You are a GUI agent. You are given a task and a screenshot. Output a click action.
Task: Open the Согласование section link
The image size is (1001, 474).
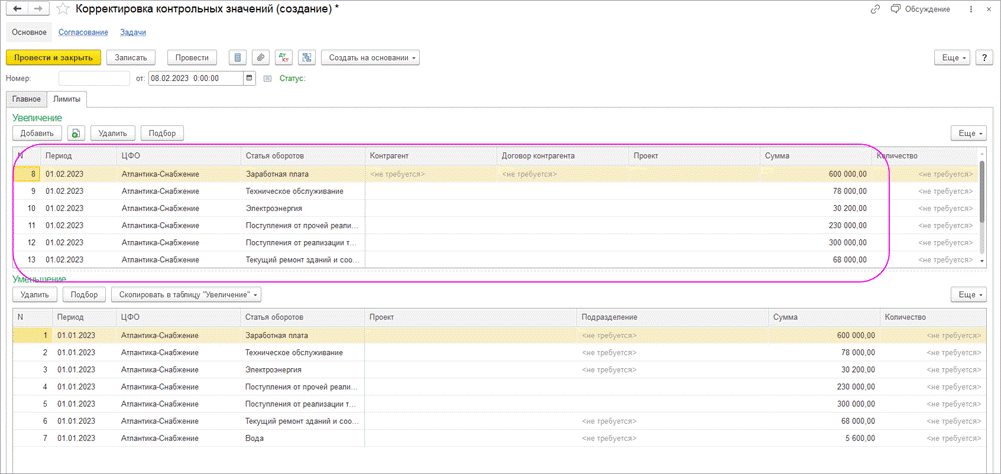tap(83, 32)
